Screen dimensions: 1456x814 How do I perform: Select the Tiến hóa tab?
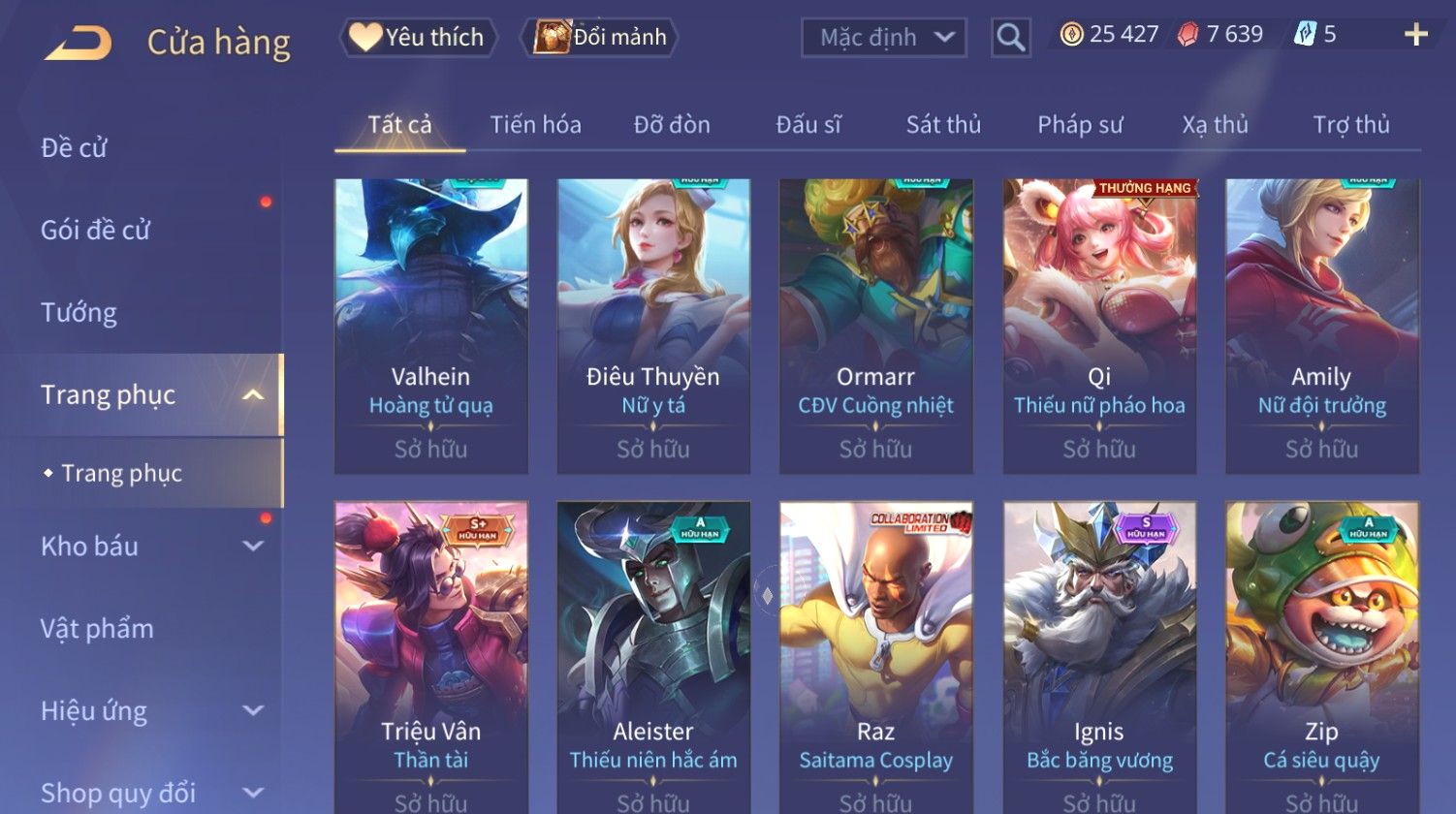pyautogui.click(x=535, y=124)
